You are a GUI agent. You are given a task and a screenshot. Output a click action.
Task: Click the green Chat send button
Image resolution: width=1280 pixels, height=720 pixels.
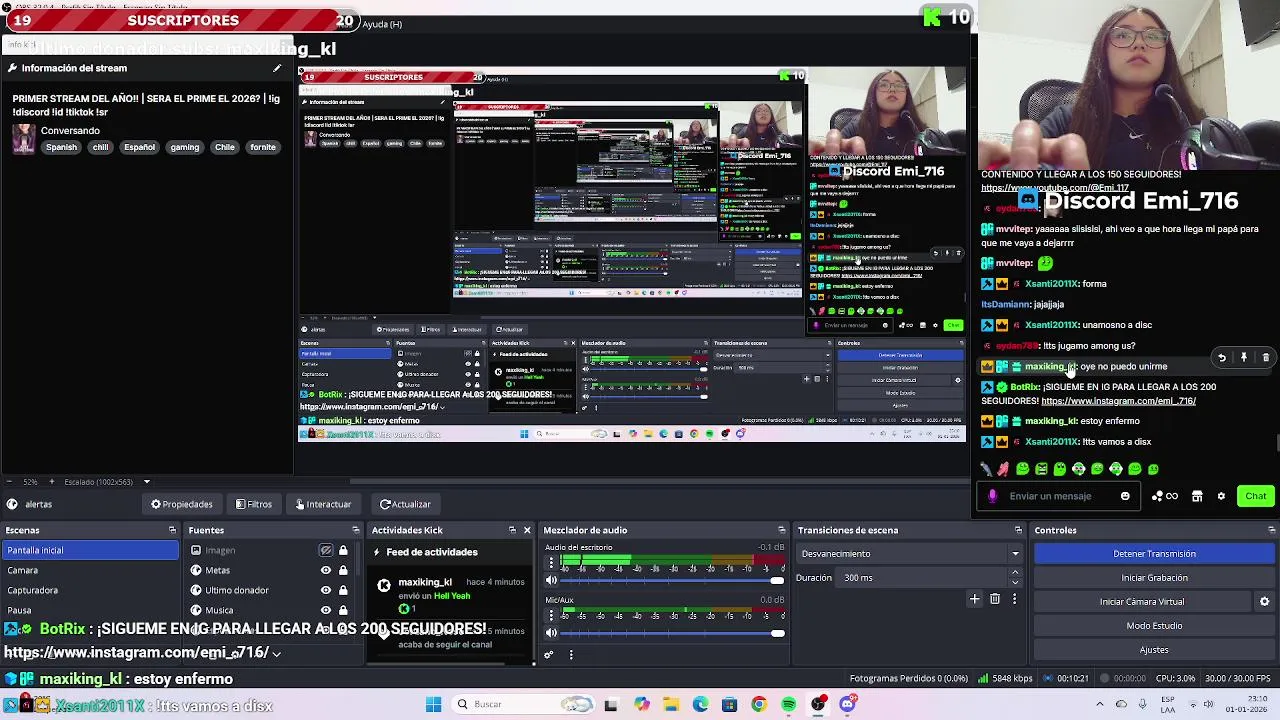1256,496
